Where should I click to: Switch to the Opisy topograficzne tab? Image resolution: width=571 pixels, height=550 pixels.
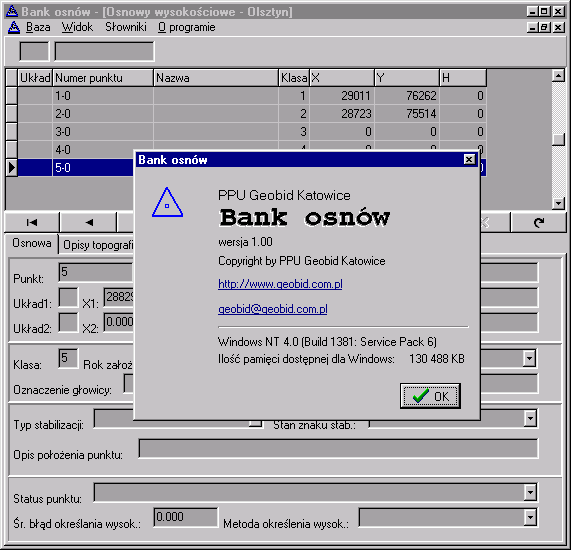(98, 245)
